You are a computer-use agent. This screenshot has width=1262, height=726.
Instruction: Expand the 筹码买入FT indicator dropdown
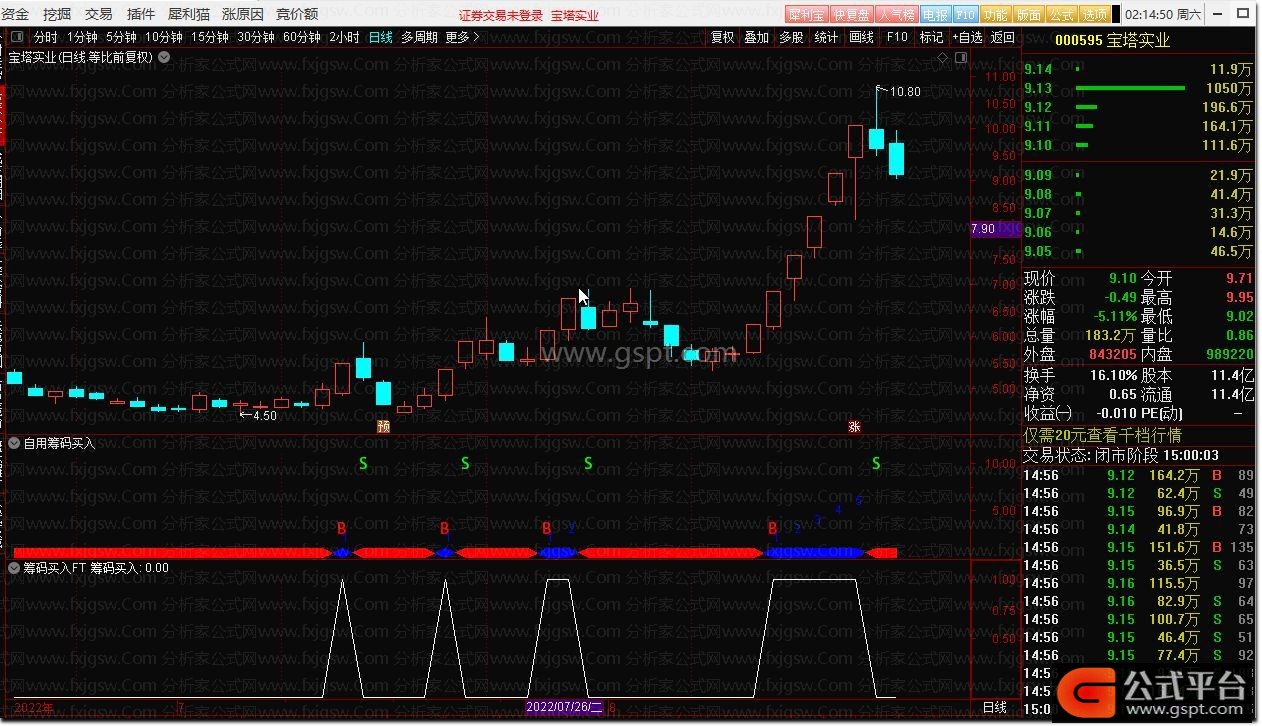tap(15, 568)
